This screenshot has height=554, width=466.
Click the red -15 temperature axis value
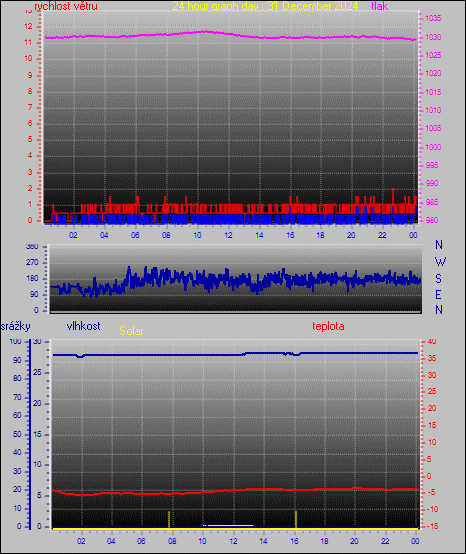coord(432,526)
